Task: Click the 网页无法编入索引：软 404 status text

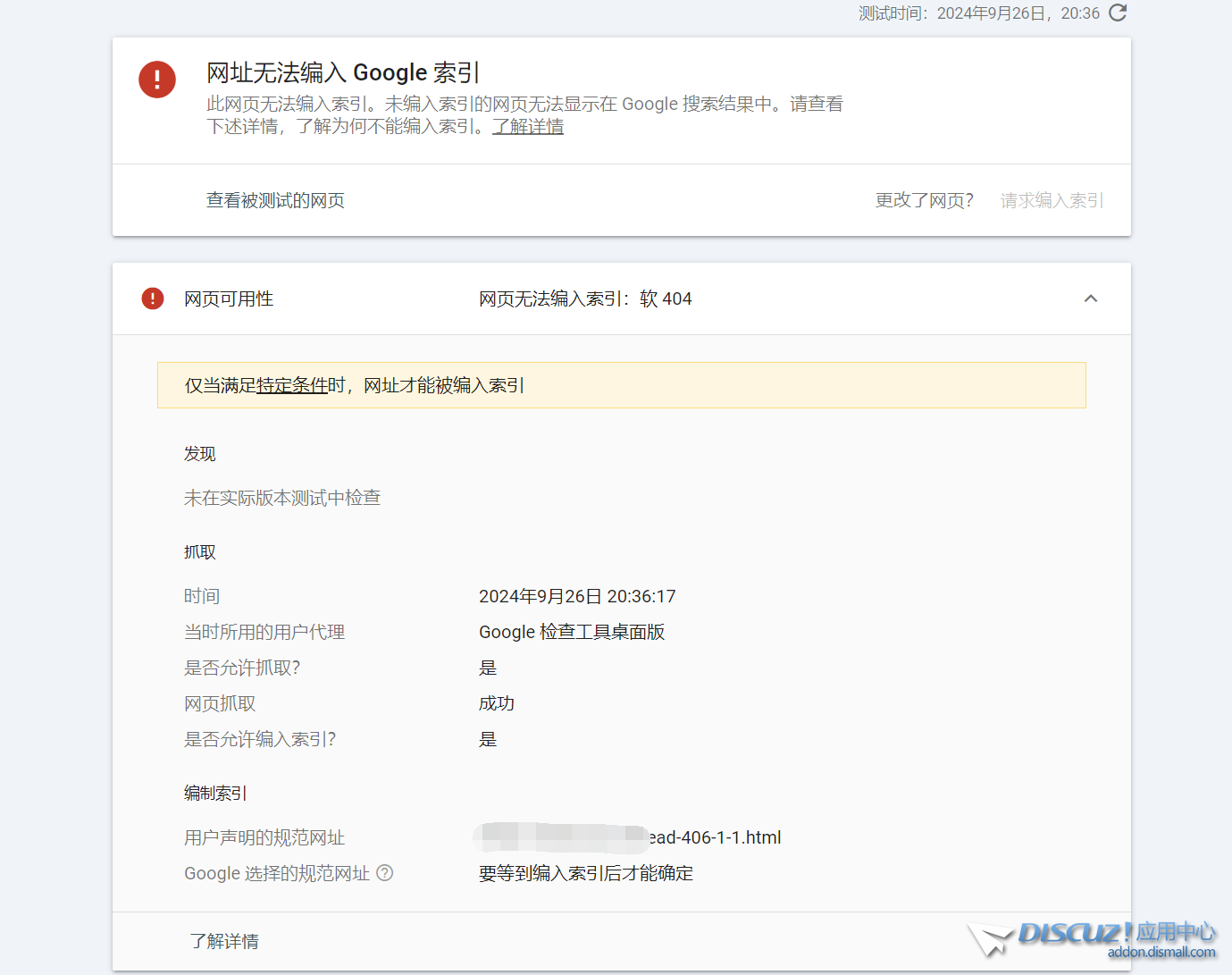Action: click(585, 298)
